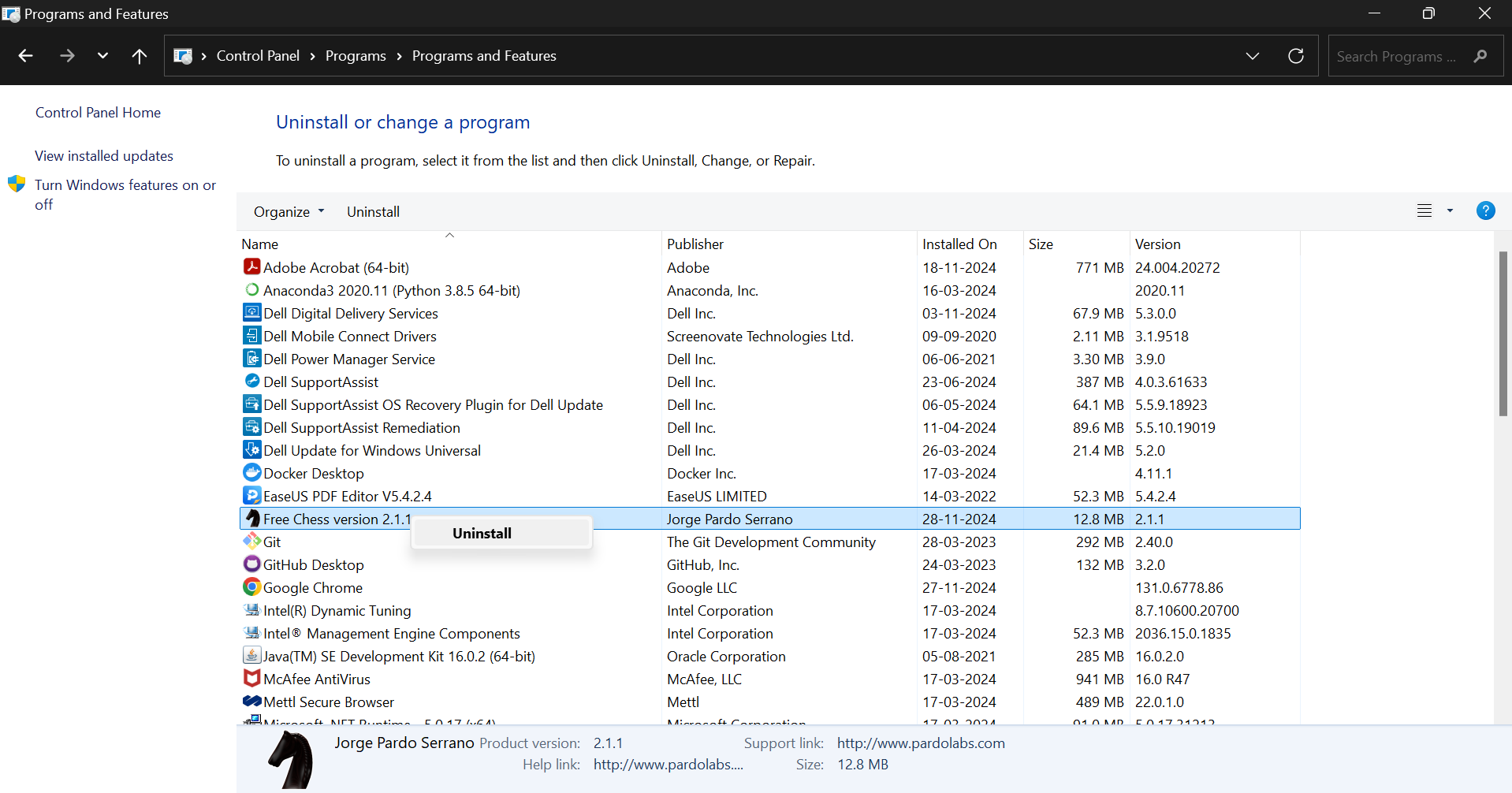This screenshot has height=793, width=1512.
Task: Open View installed updates link
Action: click(104, 156)
